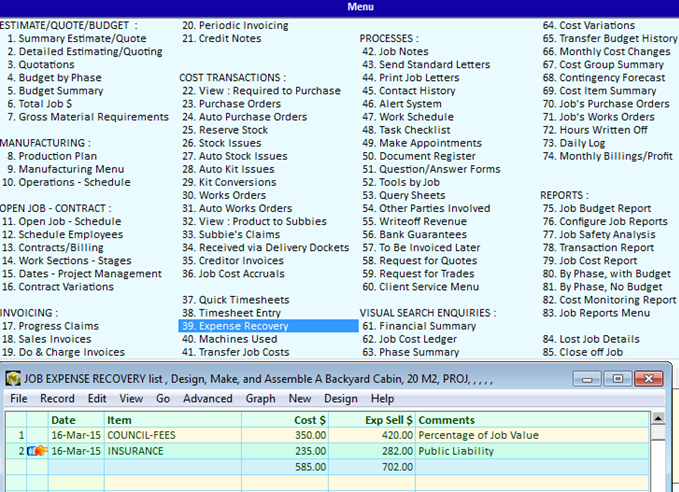
Task: Click the 282.00 expected sell value
Action: tap(397, 451)
